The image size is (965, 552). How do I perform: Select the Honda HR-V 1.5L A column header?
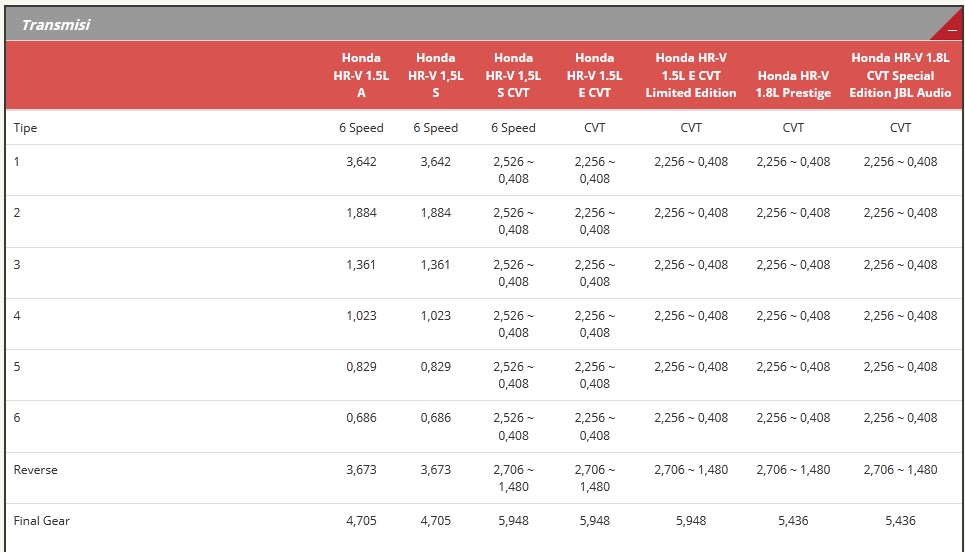(x=361, y=75)
